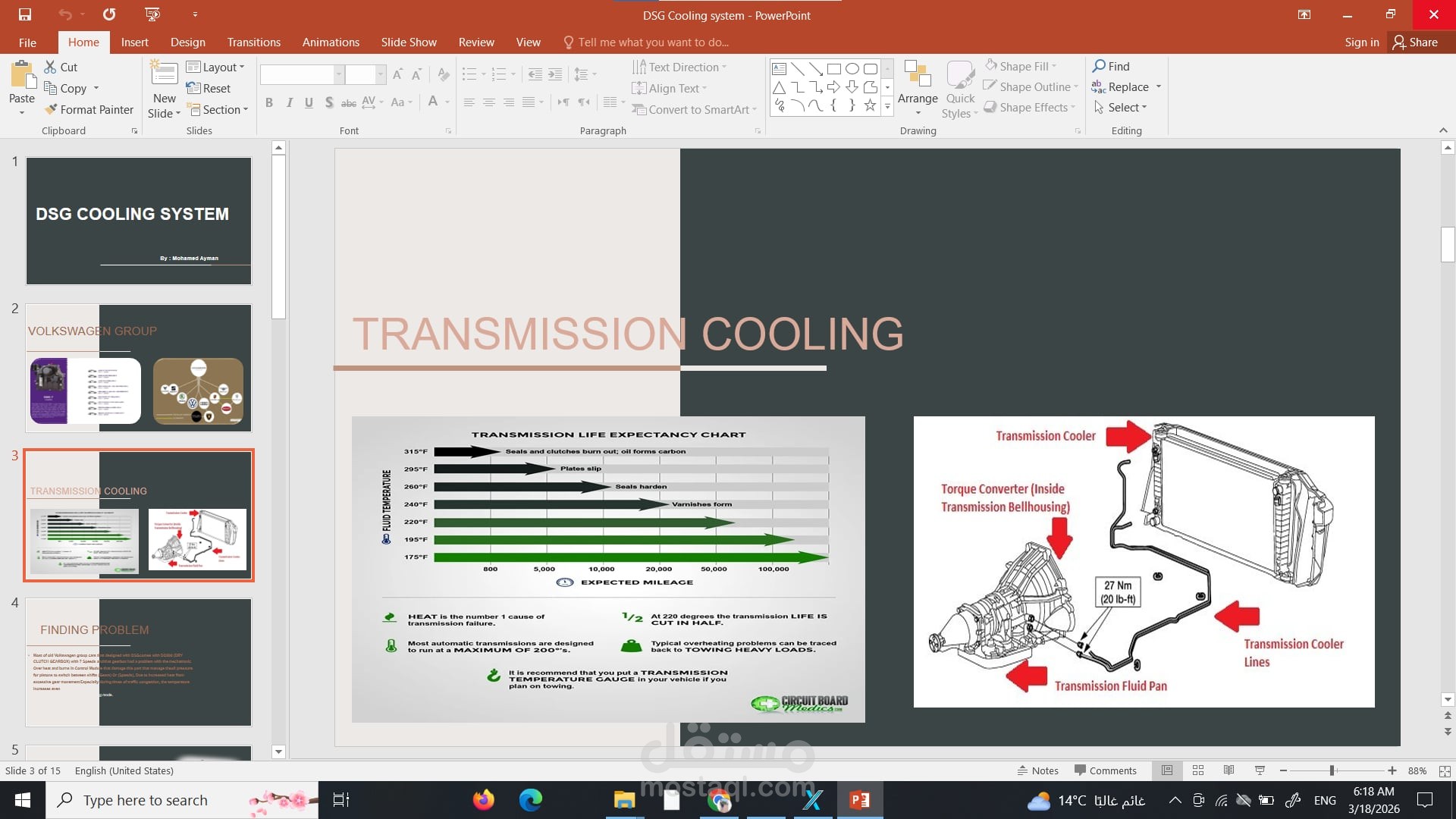1456x819 pixels.
Task: Toggle Bold formatting
Action: (269, 102)
